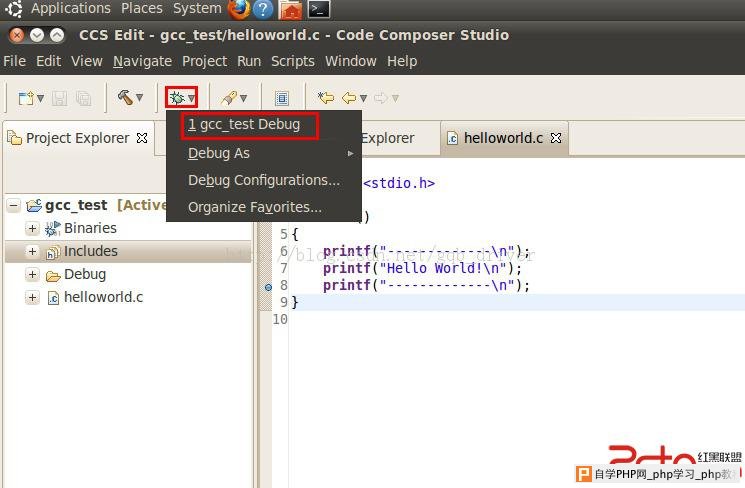Select helloworld.c in Project Explorer
Screen dimensions: 745x488
[104, 297]
